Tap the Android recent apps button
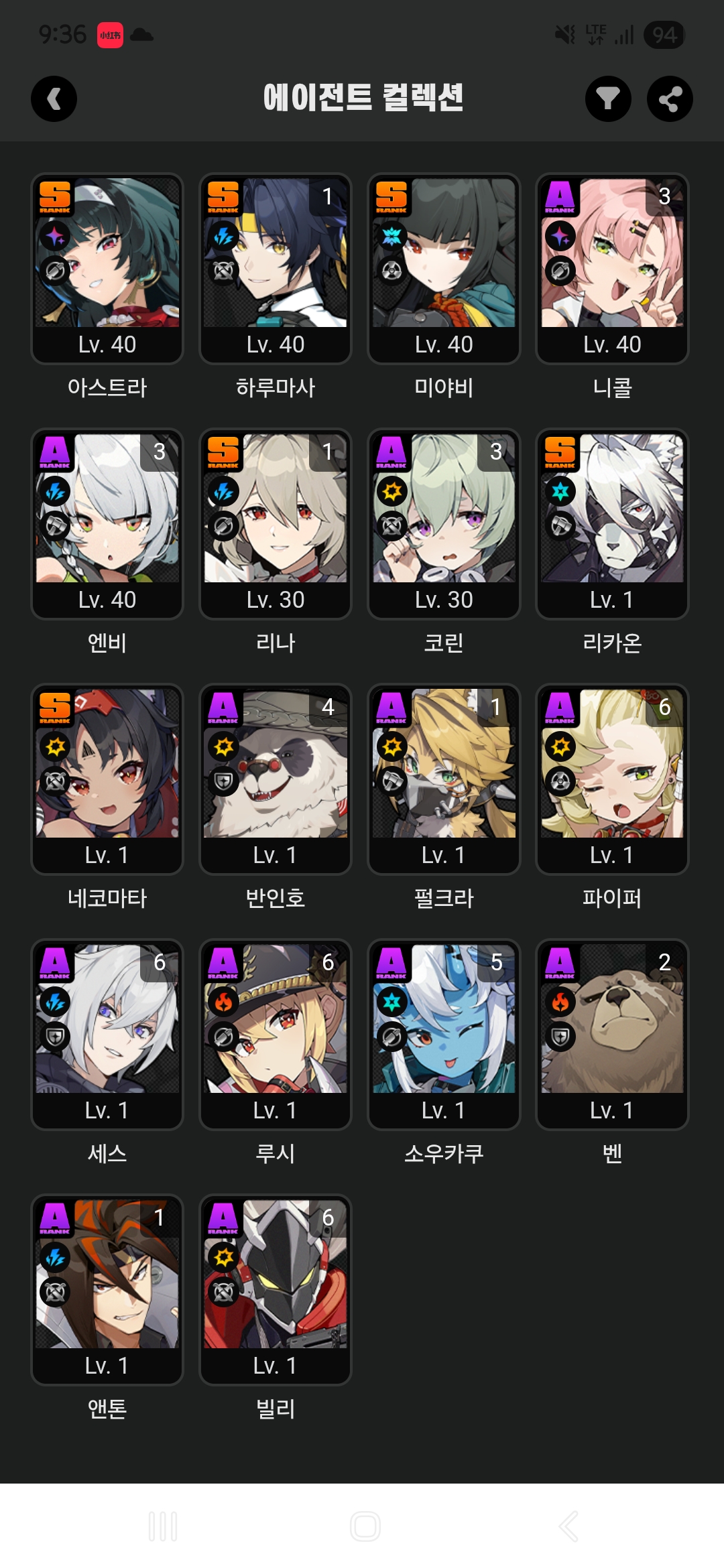The image size is (724, 1568). click(x=163, y=1526)
